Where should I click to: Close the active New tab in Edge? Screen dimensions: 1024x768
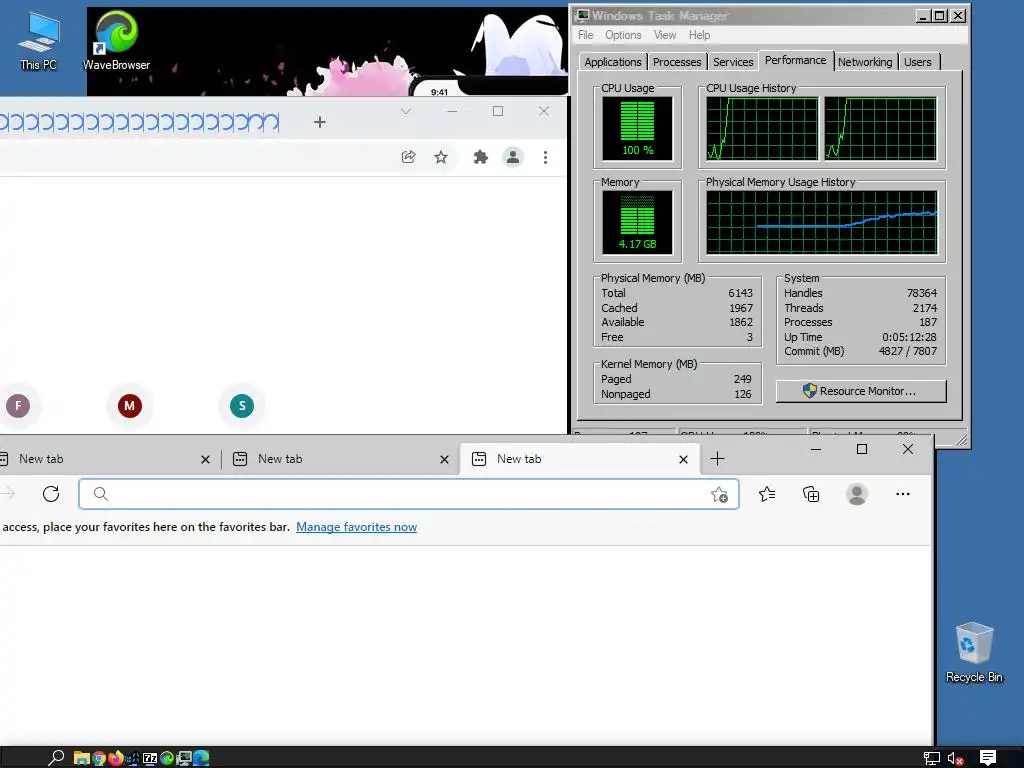click(683, 459)
